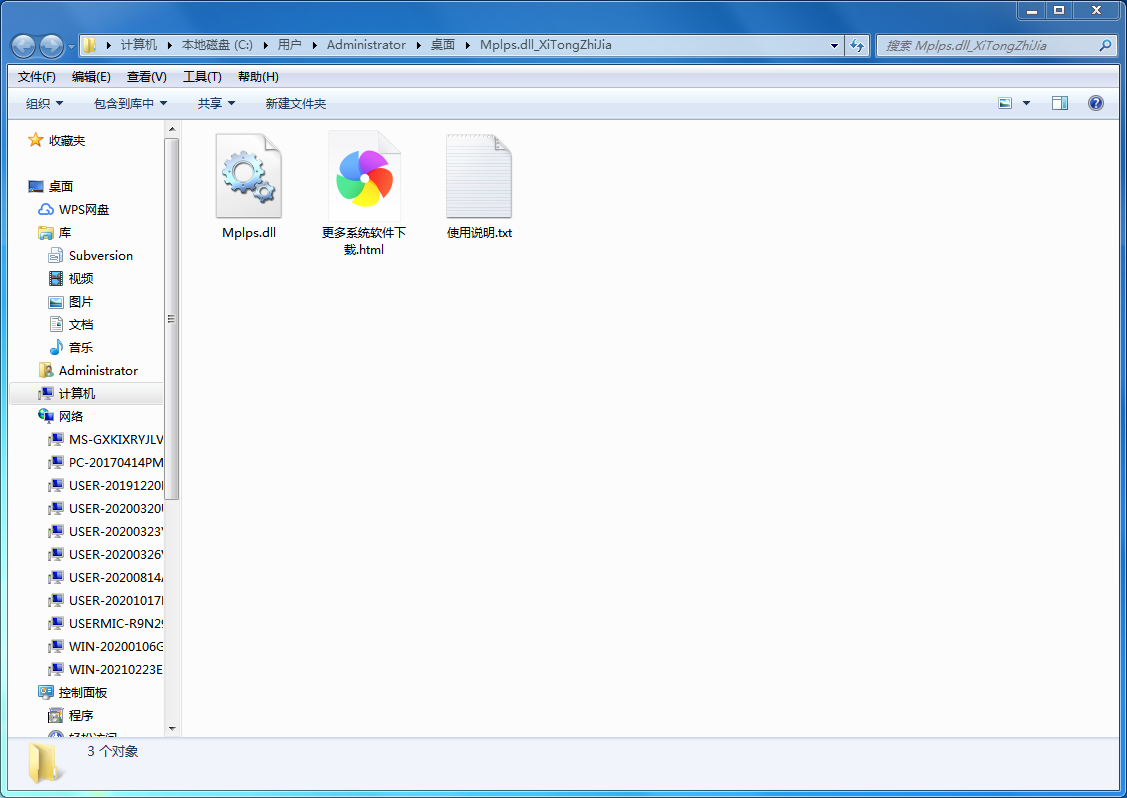The width and height of the screenshot is (1127, 798).
Task: Select PC-20170414PM network computer
Action: (115, 462)
